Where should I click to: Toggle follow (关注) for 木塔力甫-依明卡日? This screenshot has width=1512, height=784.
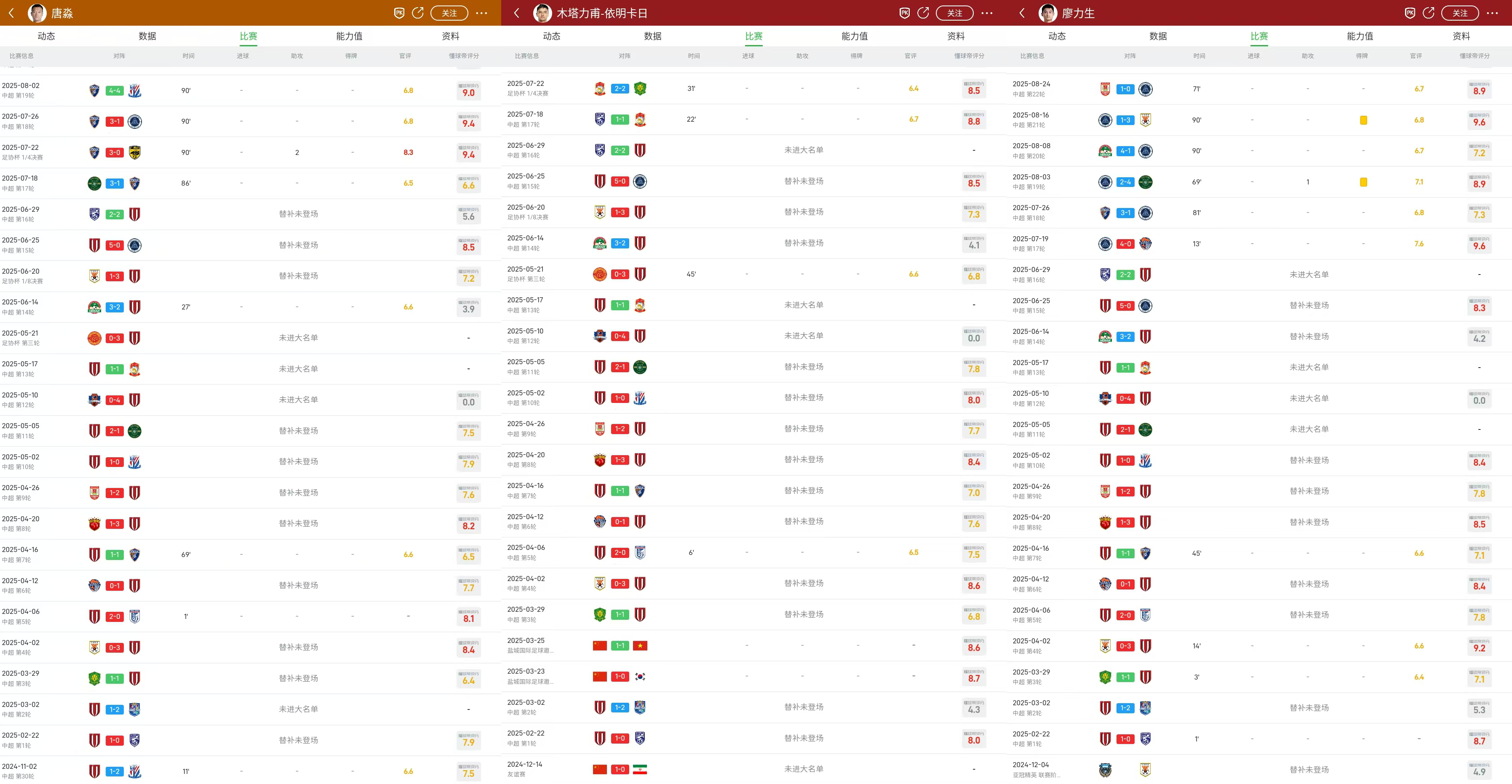point(954,13)
